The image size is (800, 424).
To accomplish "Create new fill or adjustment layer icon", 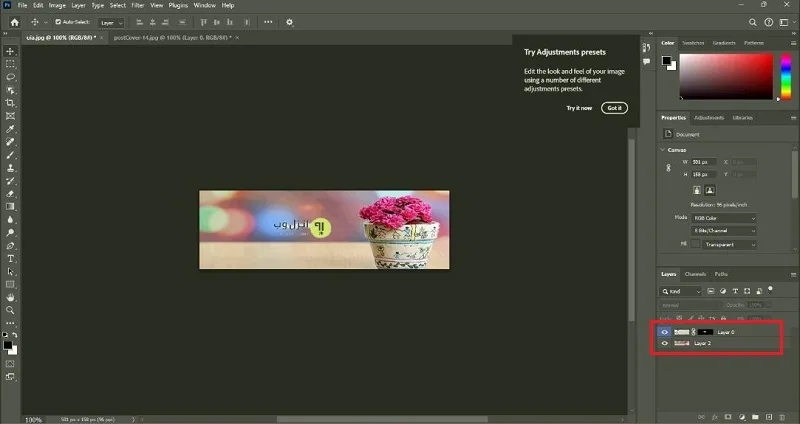I will click(742, 417).
